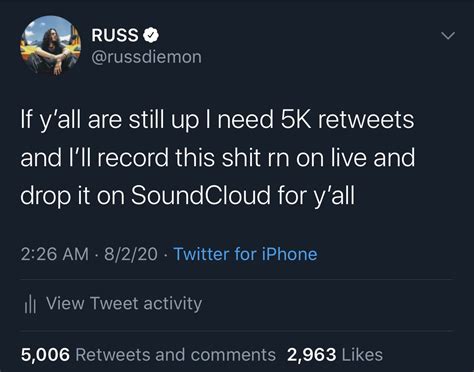474x372 pixels.
Task: Click the 8/2/20 date
Action: pos(131,254)
